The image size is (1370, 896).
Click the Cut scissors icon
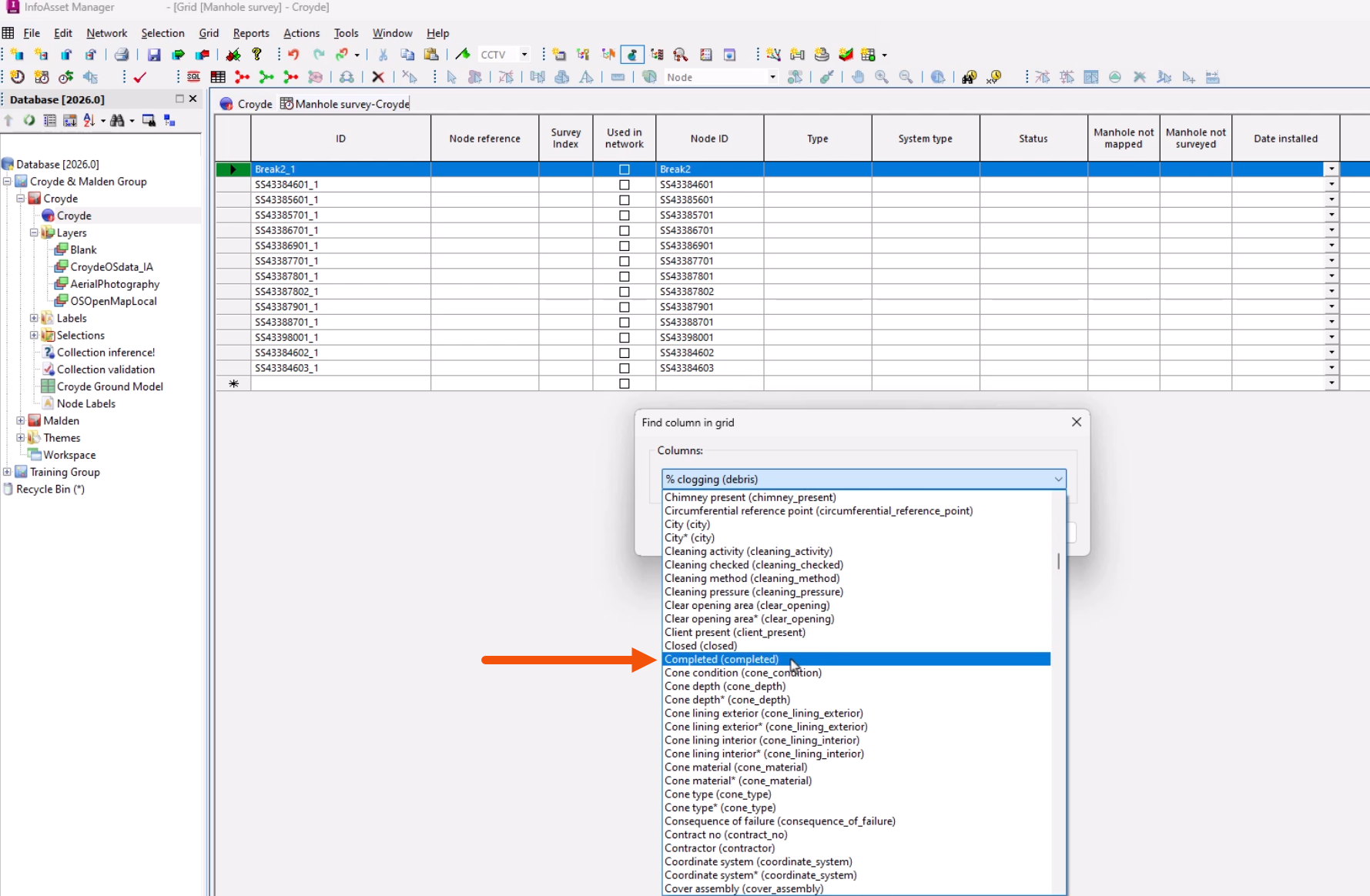[x=382, y=54]
